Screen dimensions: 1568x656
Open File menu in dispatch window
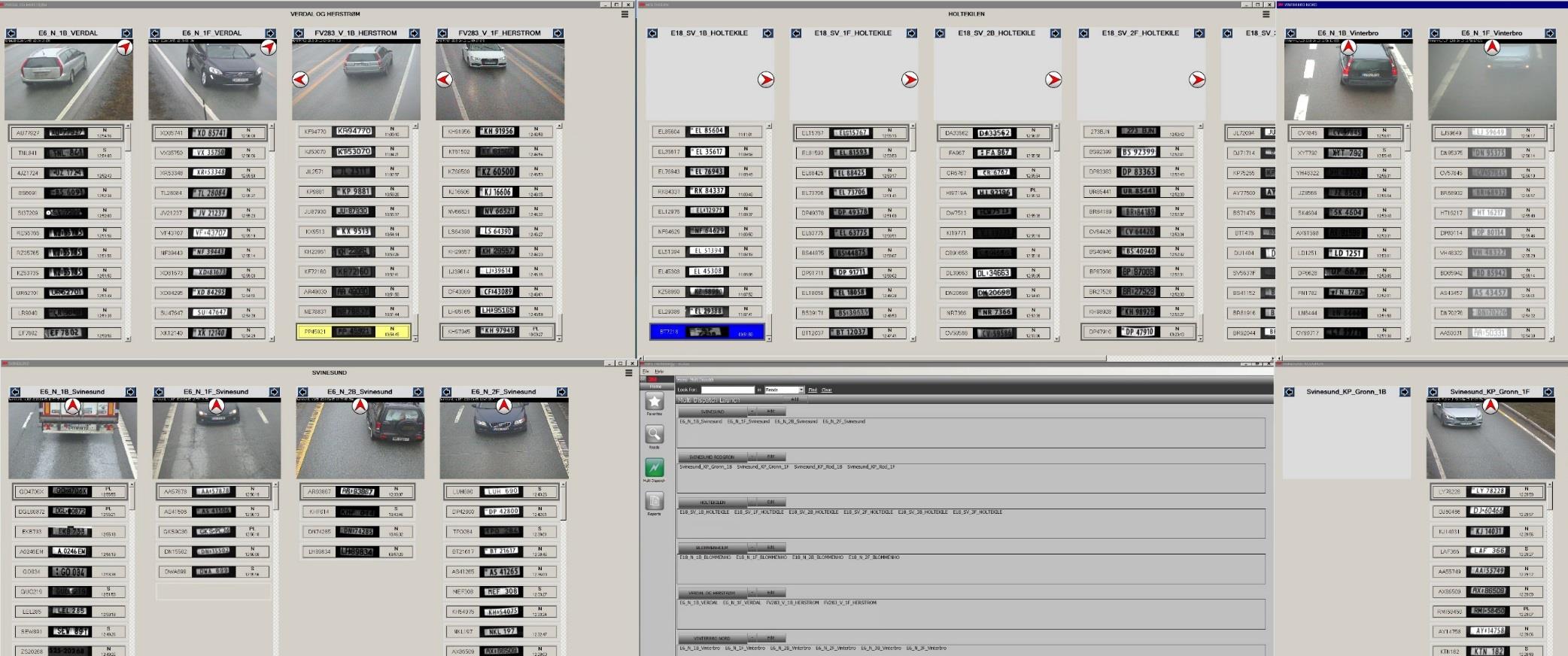click(646, 372)
